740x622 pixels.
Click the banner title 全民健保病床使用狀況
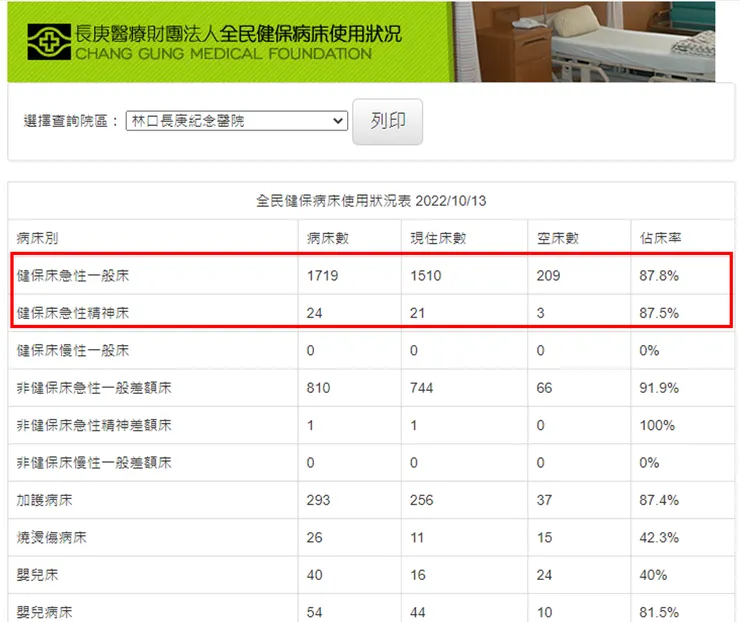[311, 33]
